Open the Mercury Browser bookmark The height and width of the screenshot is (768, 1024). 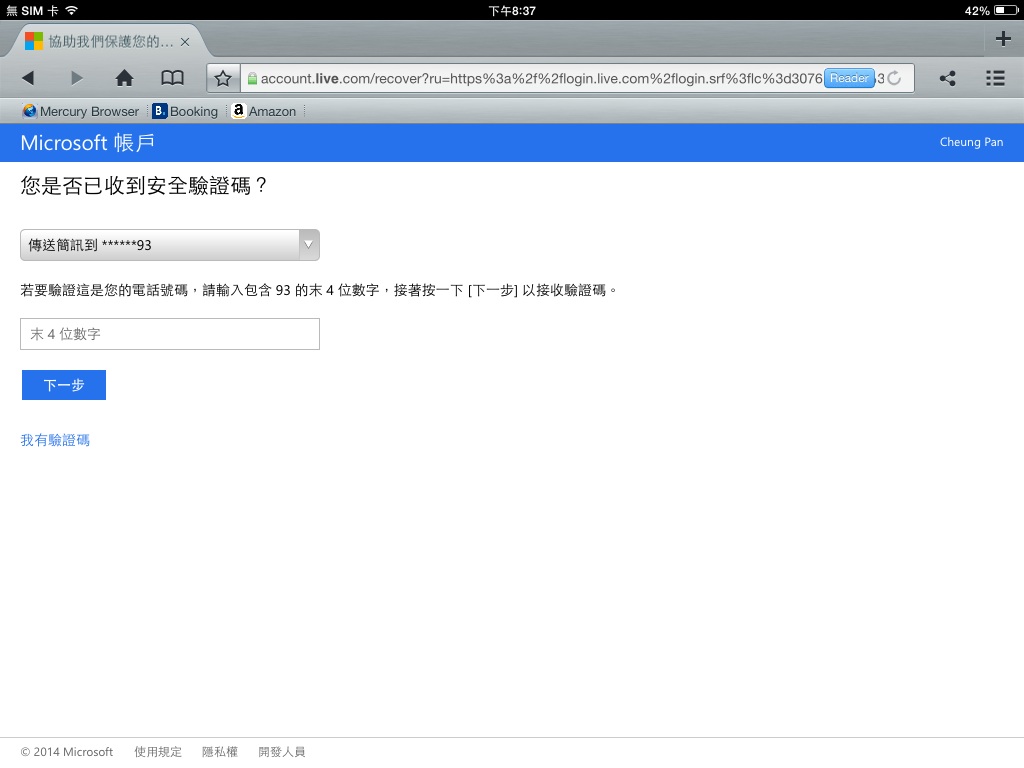click(x=81, y=111)
